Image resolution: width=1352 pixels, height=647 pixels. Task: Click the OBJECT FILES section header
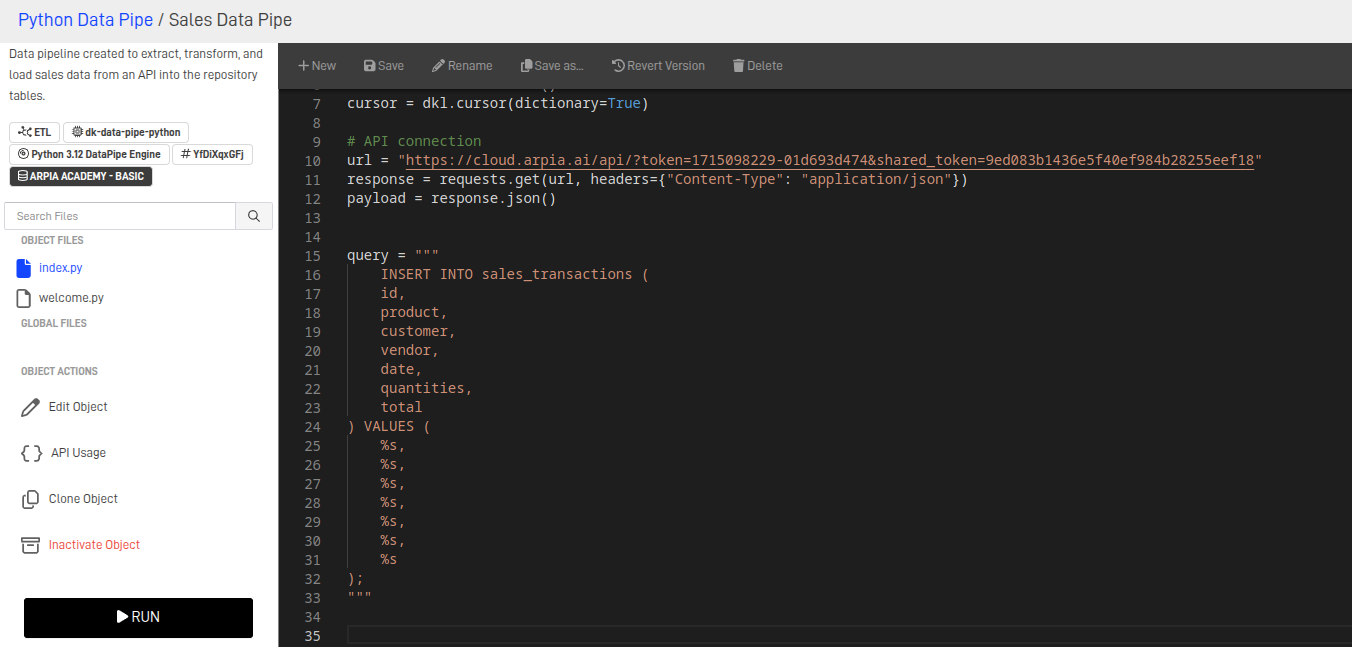[x=52, y=240]
